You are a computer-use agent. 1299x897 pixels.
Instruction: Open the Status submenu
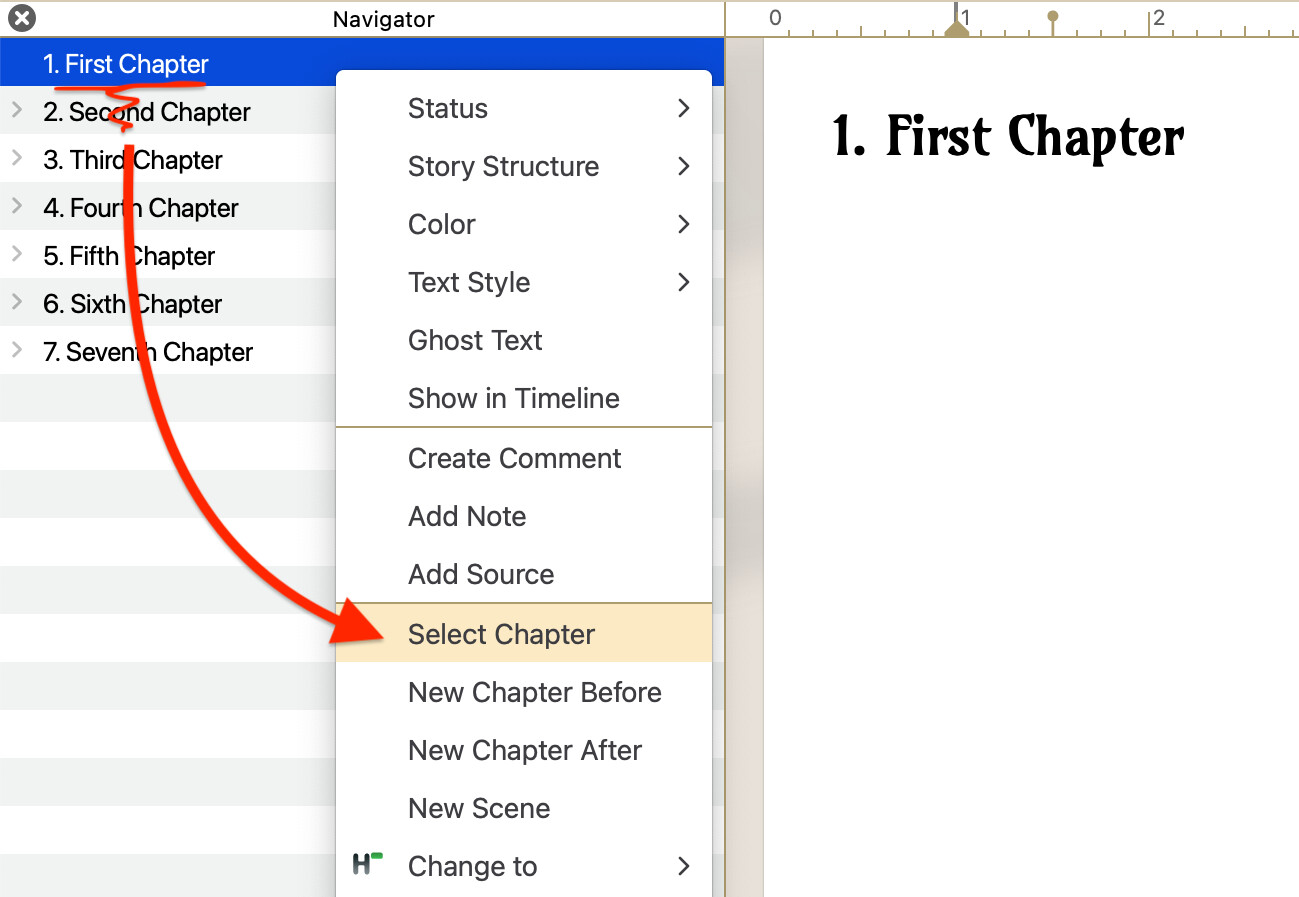[x=523, y=109]
